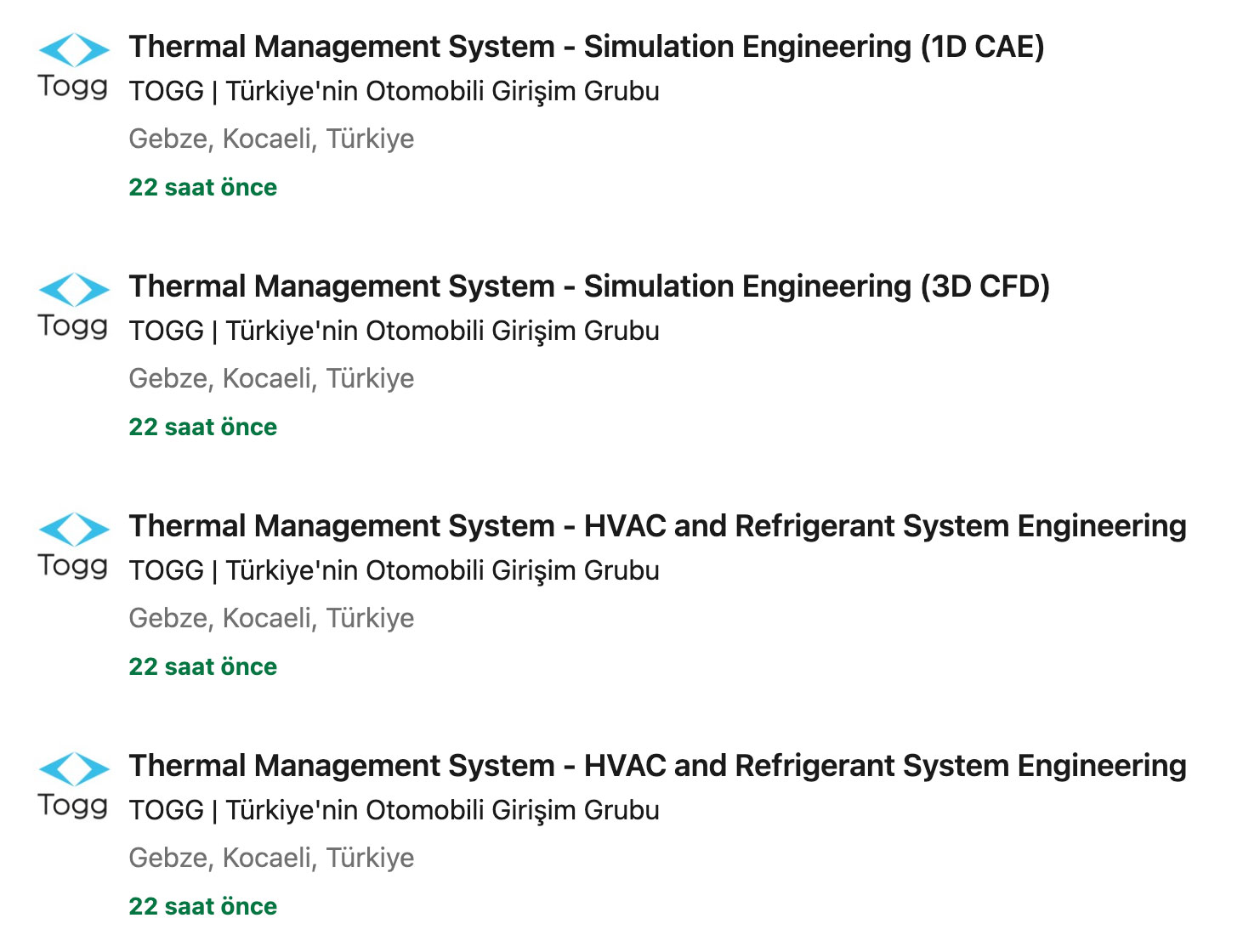
Task: Click "22 saat önce" under the 1D CAE job
Action: pyautogui.click(x=203, y=187)
